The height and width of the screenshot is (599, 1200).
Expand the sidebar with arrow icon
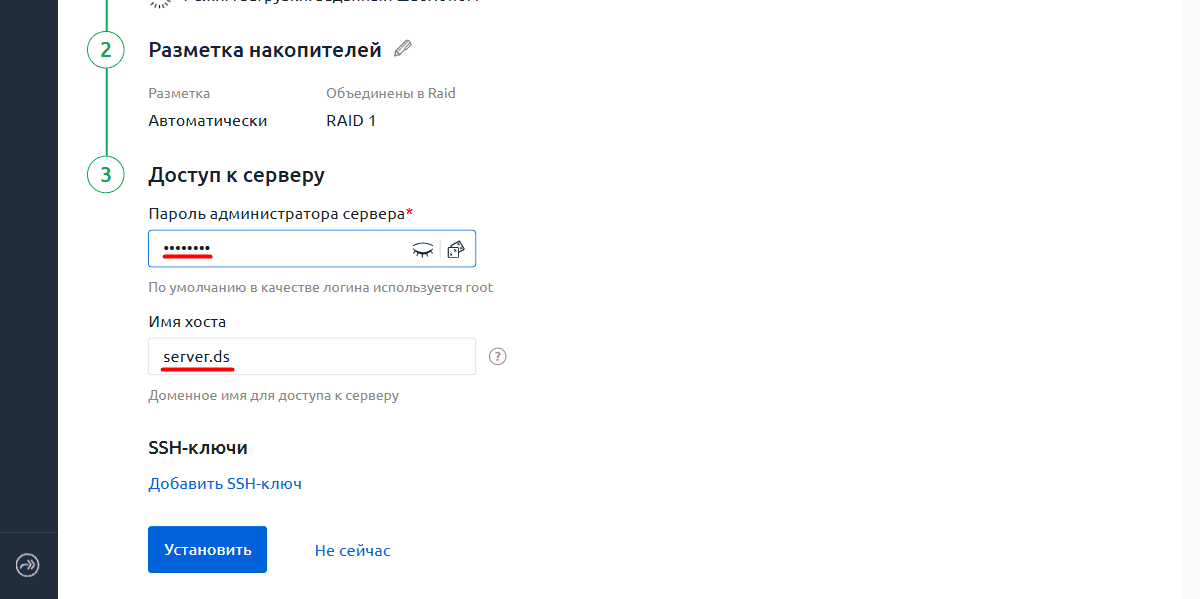(x=28, y=565)
